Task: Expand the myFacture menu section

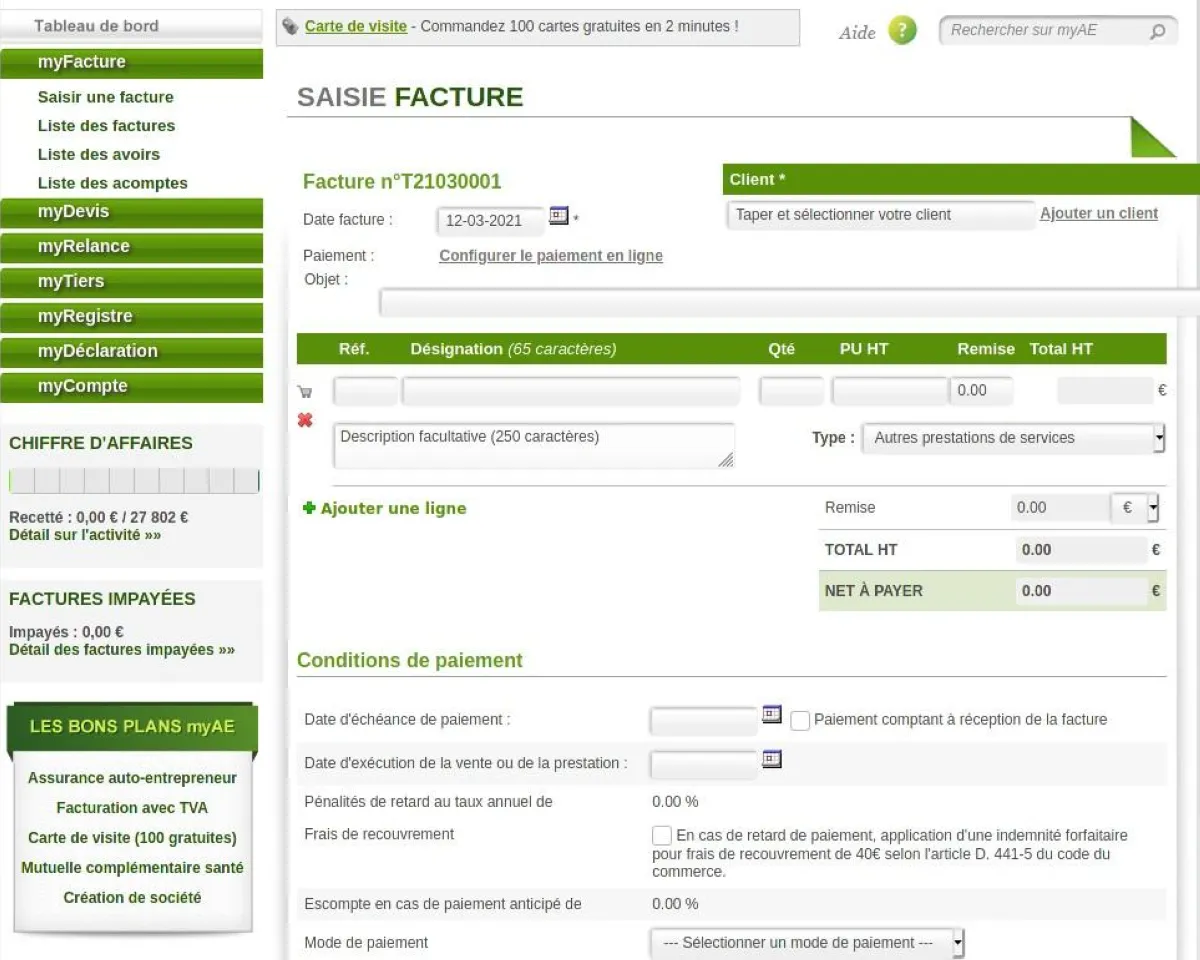Action: pos(131,62)
